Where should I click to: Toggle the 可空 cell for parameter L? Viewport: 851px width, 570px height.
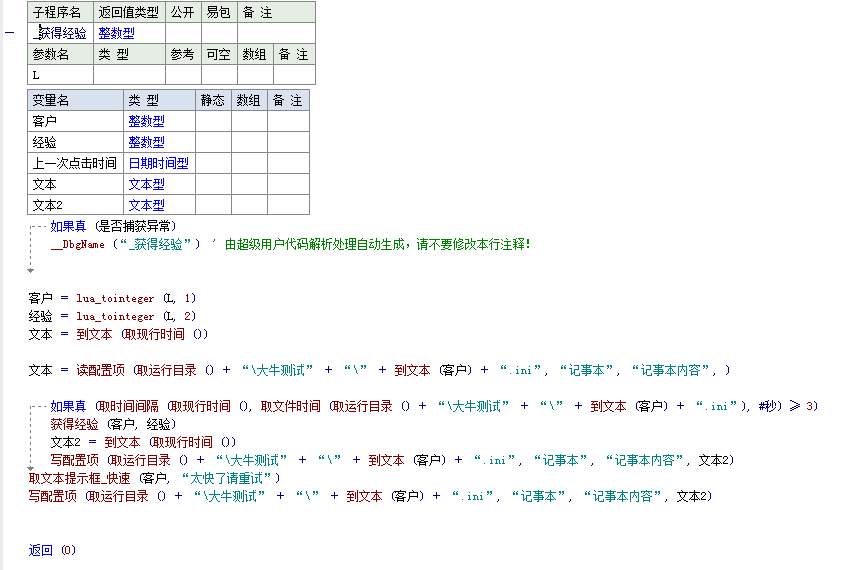pos(219,75)
